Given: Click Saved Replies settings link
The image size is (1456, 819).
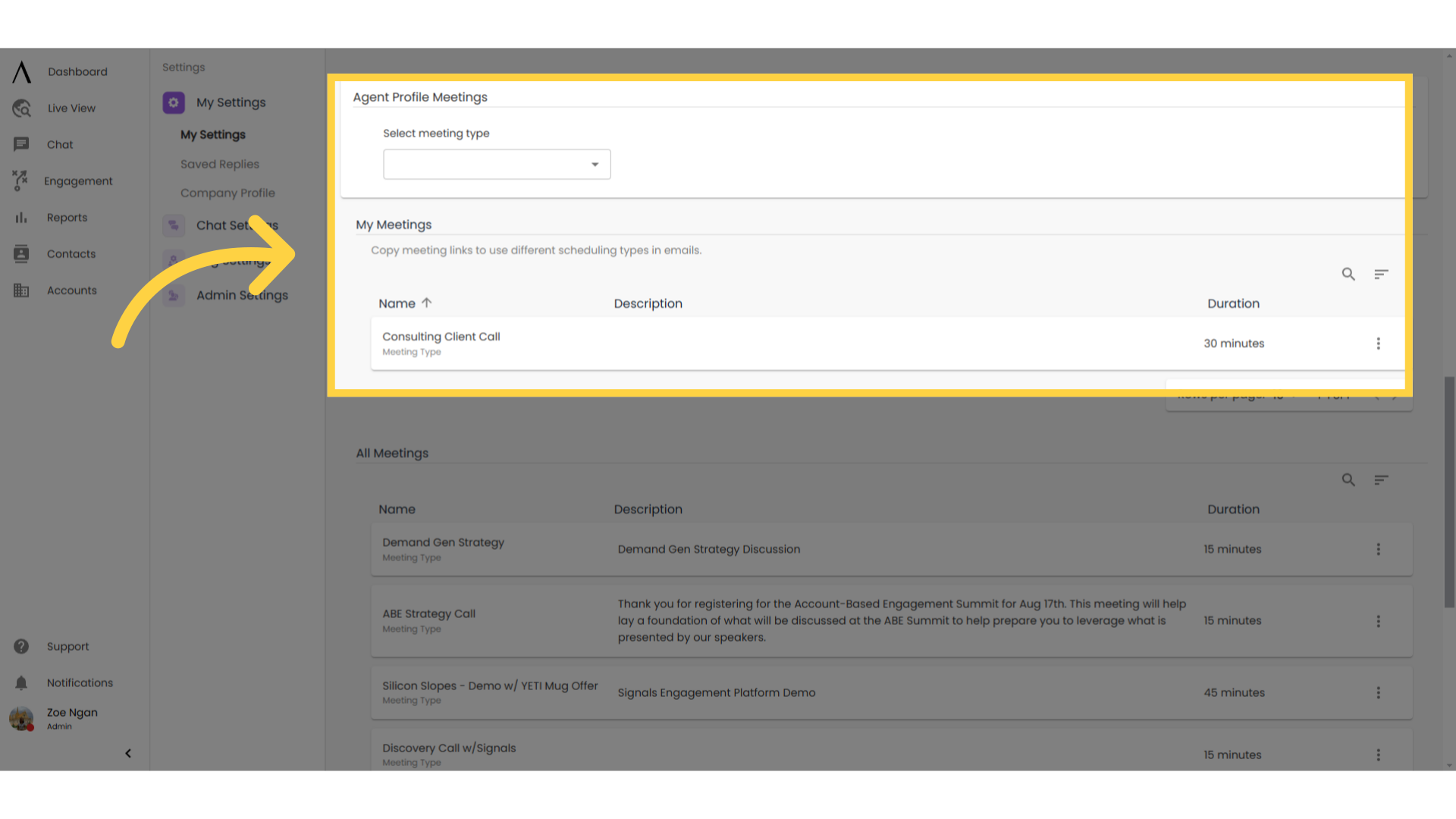Looking at the screenshot, I should pyautogui.click(x=221, y=163).
